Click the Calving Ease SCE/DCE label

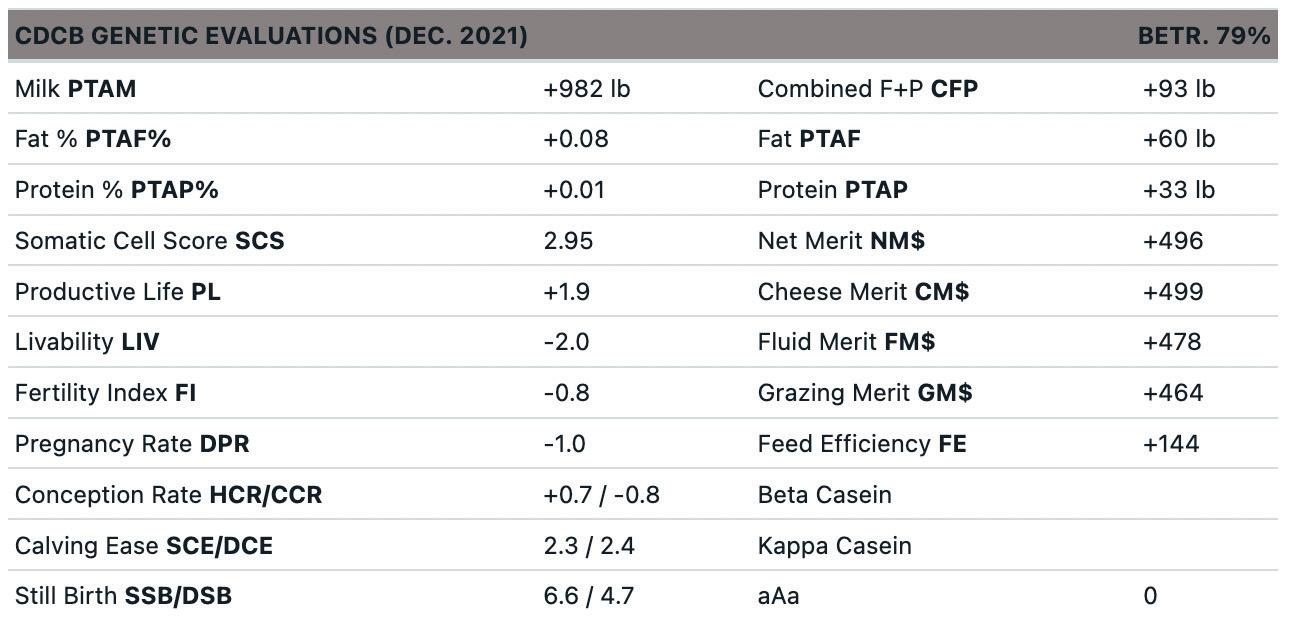click(x=143, y=546)
